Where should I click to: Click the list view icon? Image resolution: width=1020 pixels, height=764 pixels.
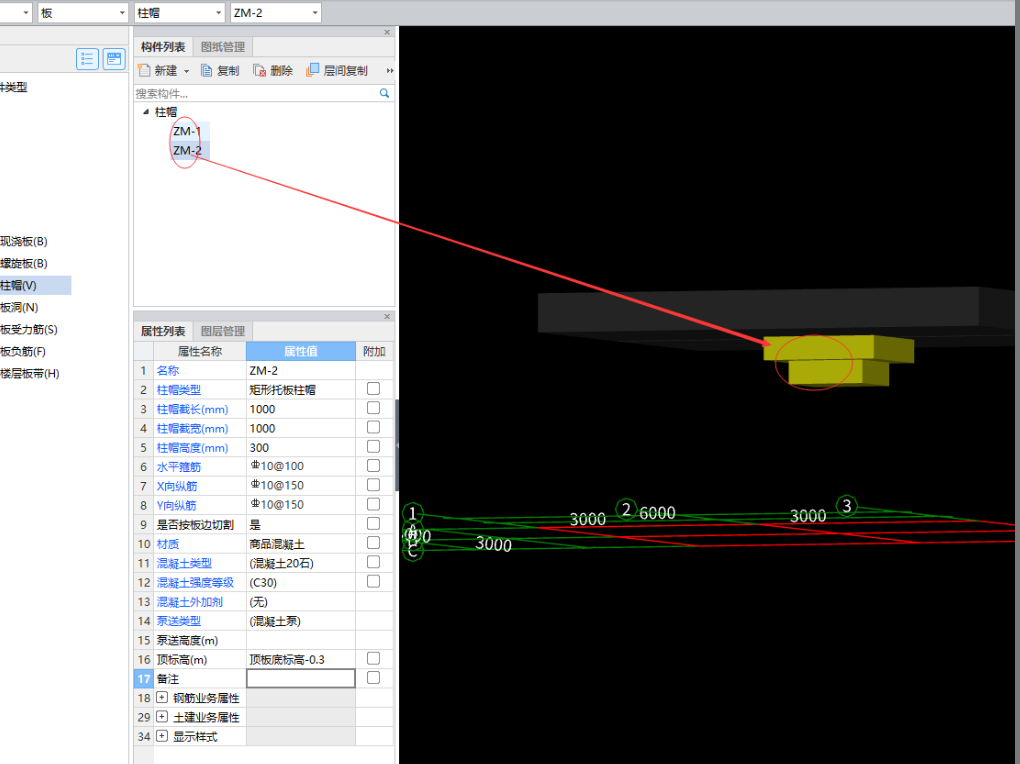(x=87, y=59)
